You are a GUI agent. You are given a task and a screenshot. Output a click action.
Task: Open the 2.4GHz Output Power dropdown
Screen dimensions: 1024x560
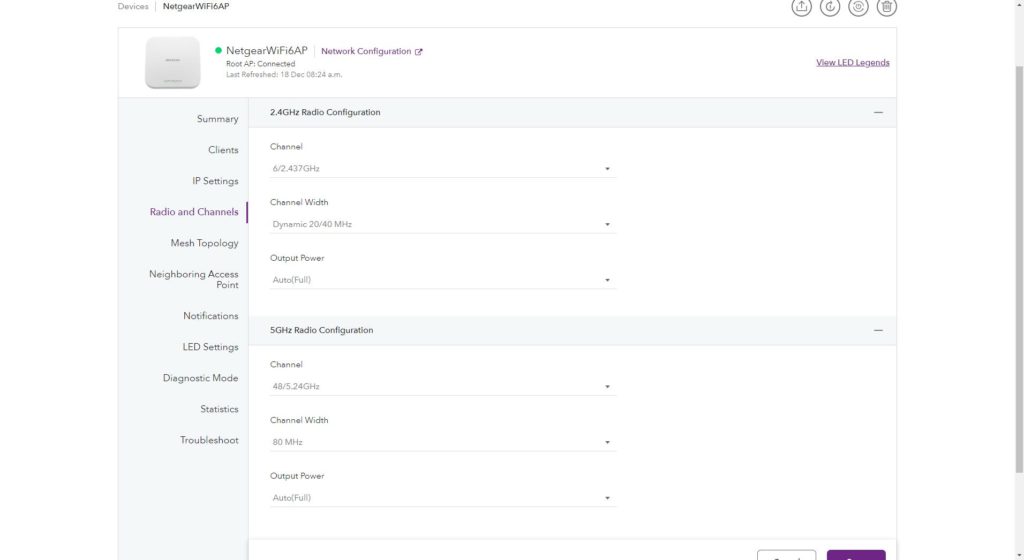point(442,280)
